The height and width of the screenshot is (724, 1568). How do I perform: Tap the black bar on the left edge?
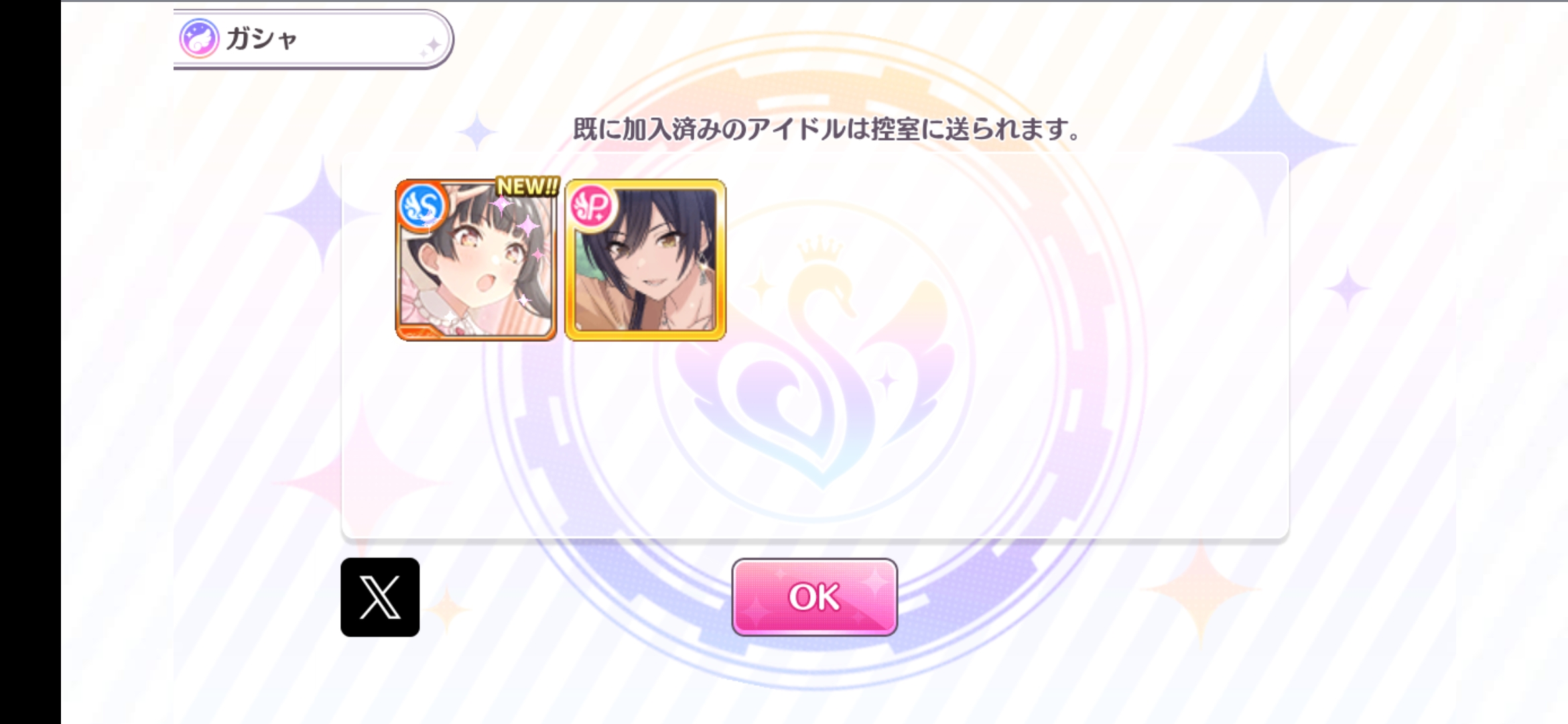[30, 362]
